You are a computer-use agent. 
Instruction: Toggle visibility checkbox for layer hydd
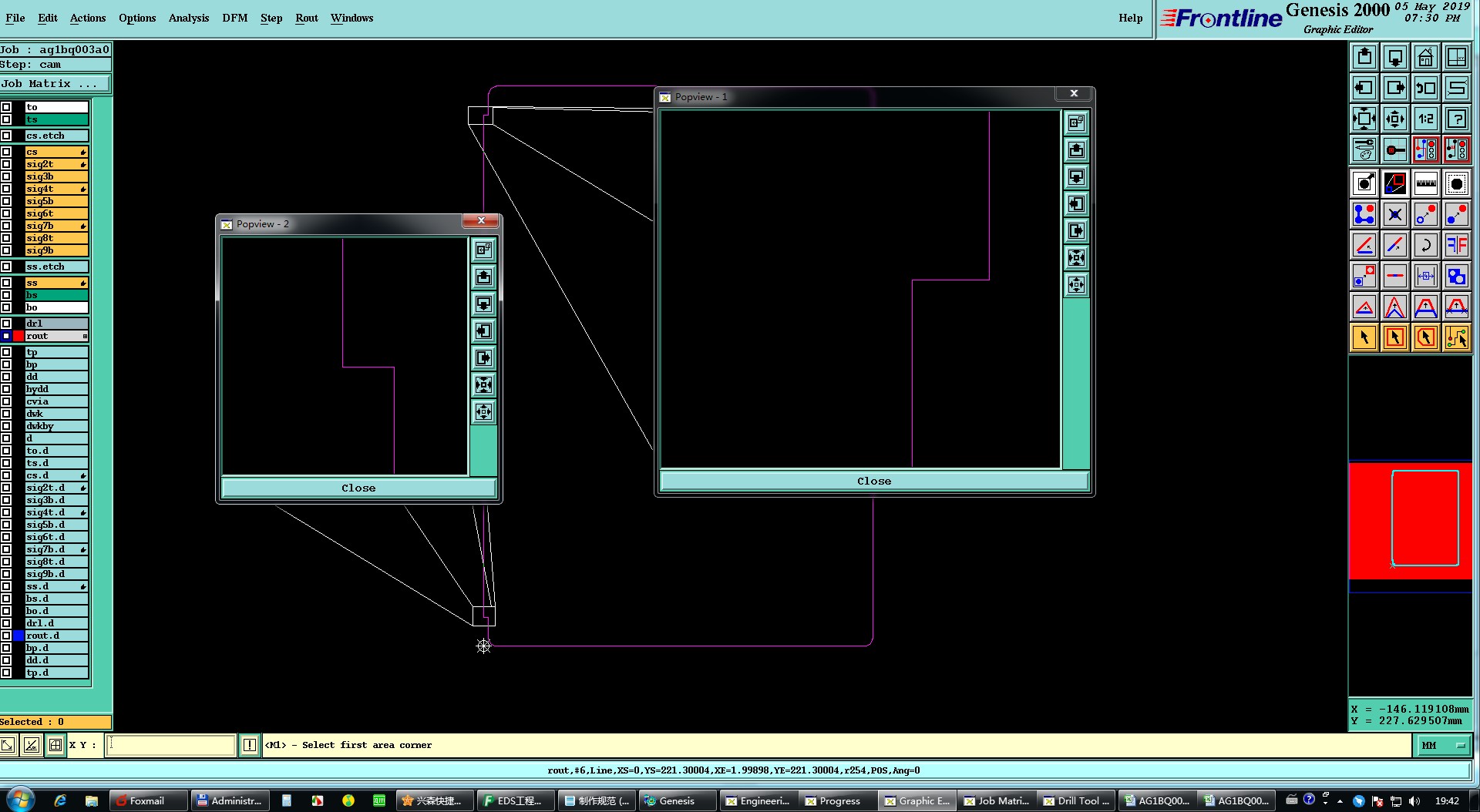coord(6,389)
